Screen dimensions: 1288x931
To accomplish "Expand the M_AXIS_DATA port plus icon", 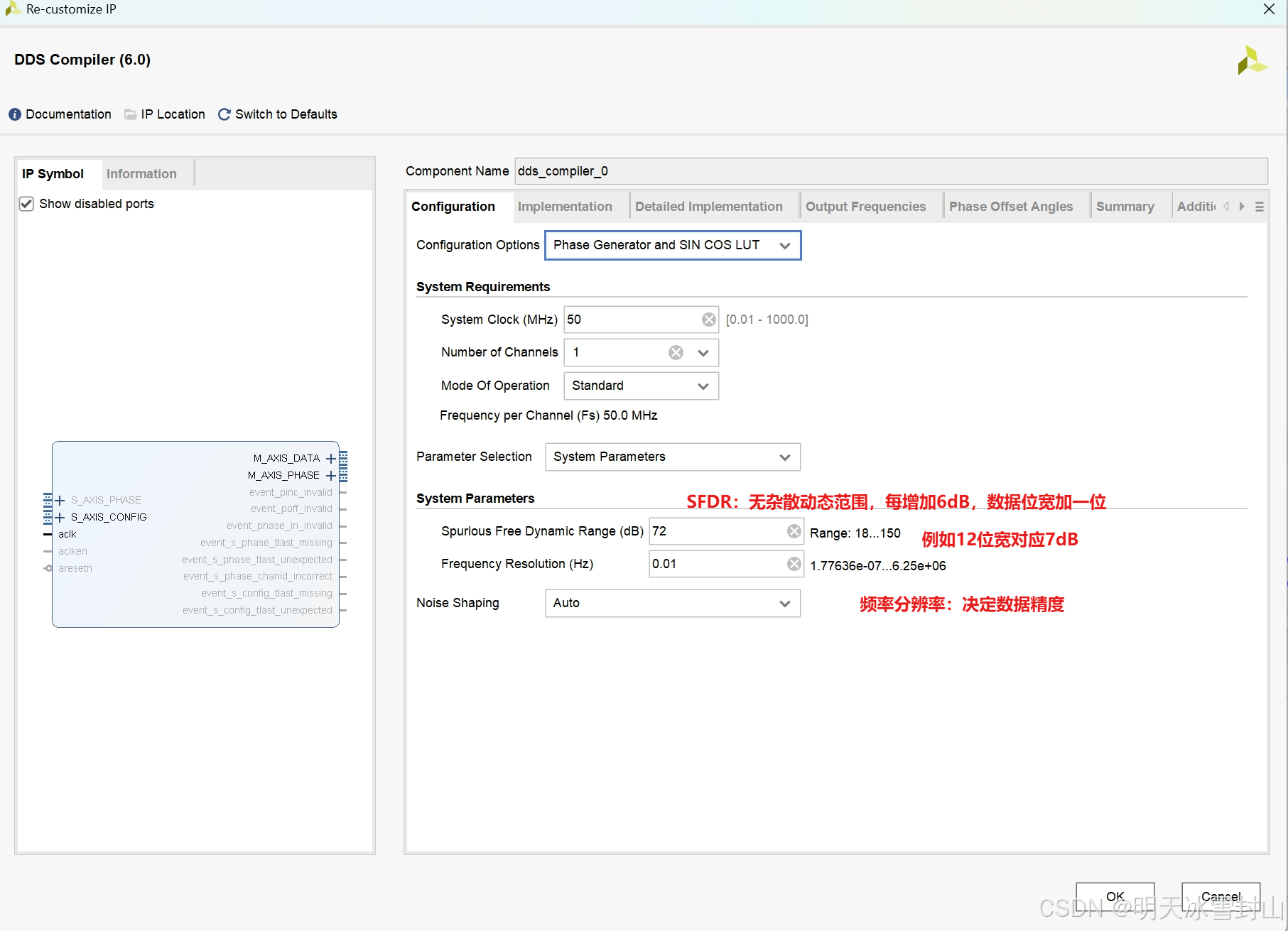I will tap(331, 459).
